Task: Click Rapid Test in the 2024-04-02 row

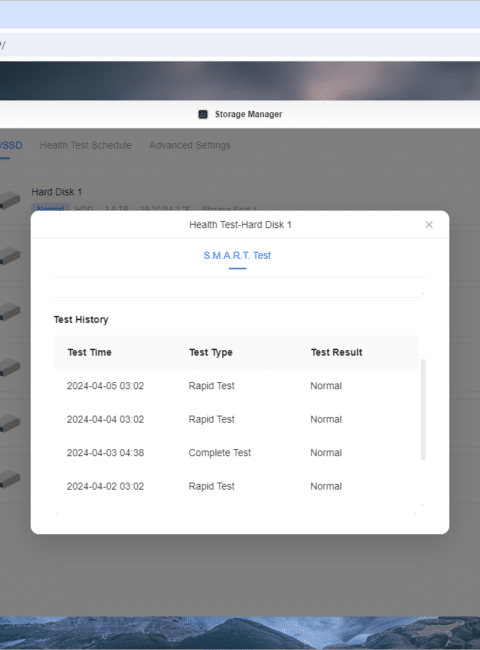Action: coord(211,486)
